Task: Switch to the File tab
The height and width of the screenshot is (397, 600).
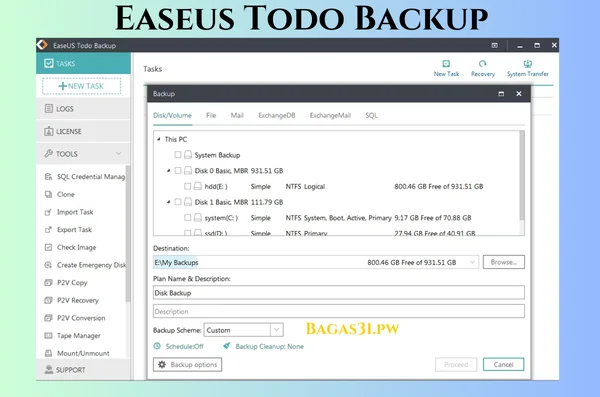Action: point(211,115)
